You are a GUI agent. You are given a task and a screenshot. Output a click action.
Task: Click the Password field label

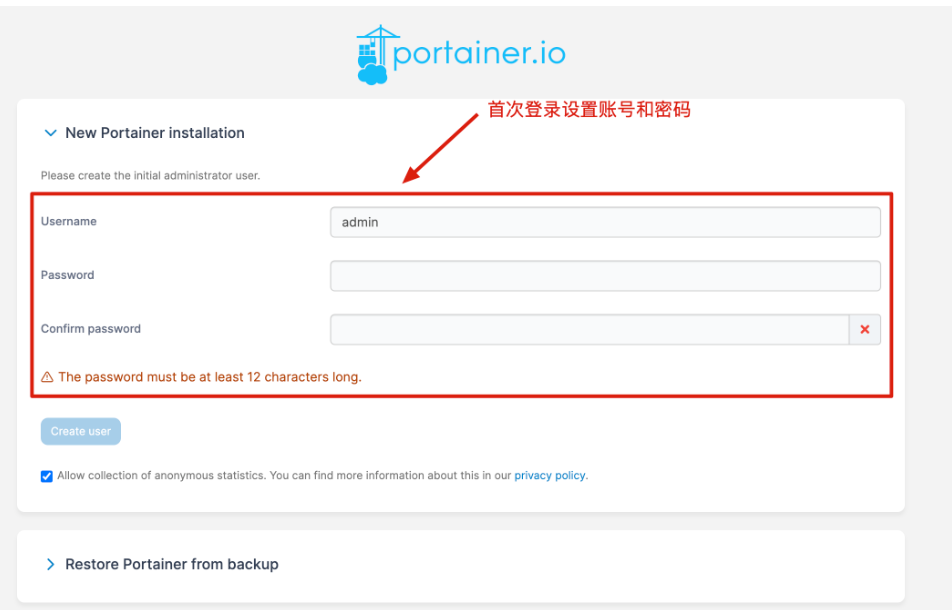pos(68,275)
